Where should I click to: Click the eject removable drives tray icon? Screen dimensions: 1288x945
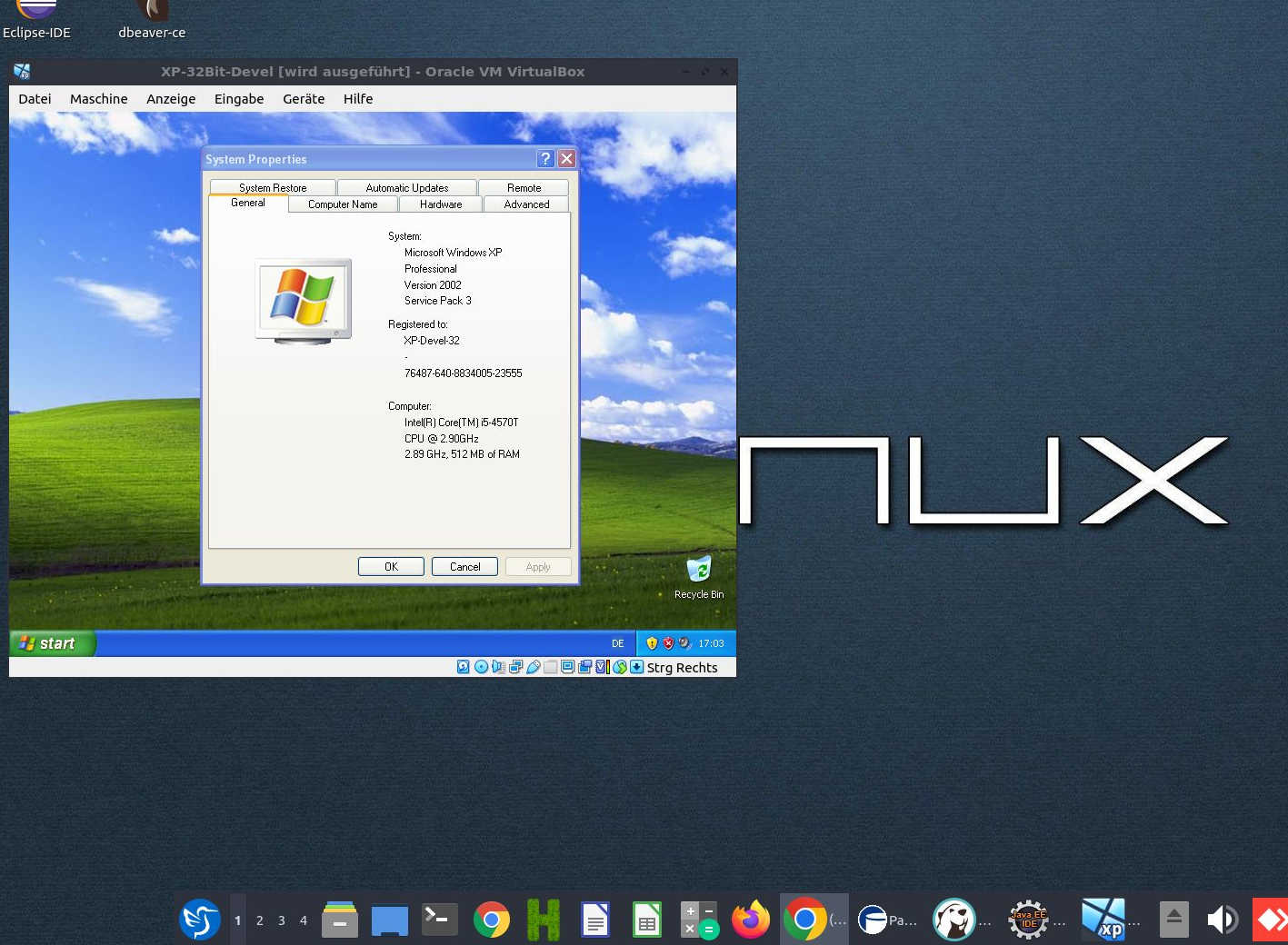1174,920
